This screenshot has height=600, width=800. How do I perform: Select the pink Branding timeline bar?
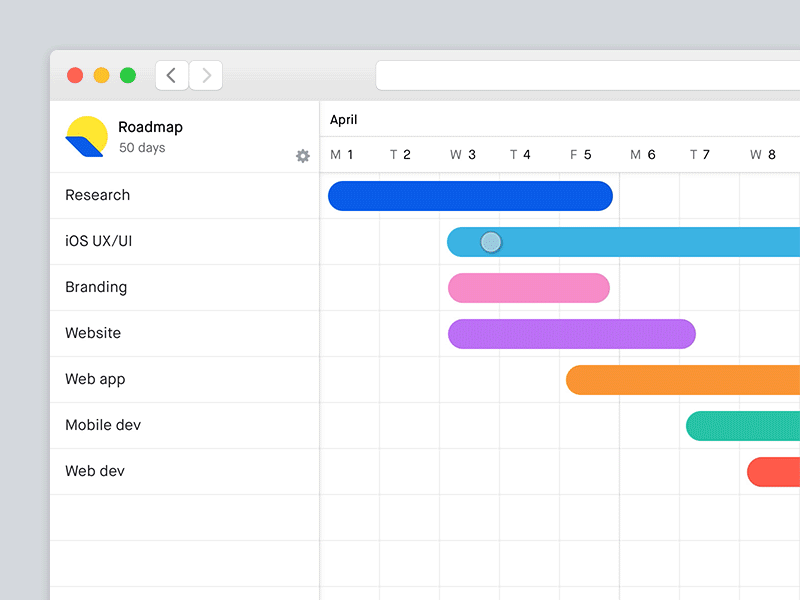point(528,288)
